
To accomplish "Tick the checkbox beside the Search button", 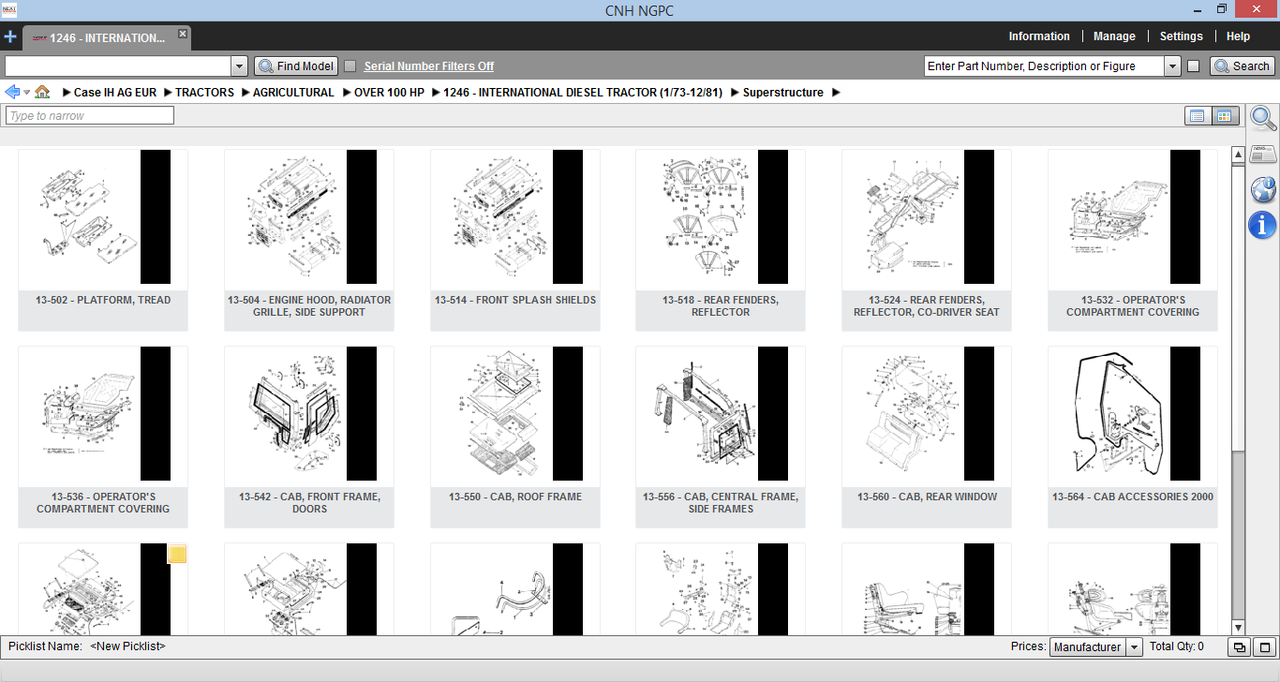I will click(x=1193, y=66).
